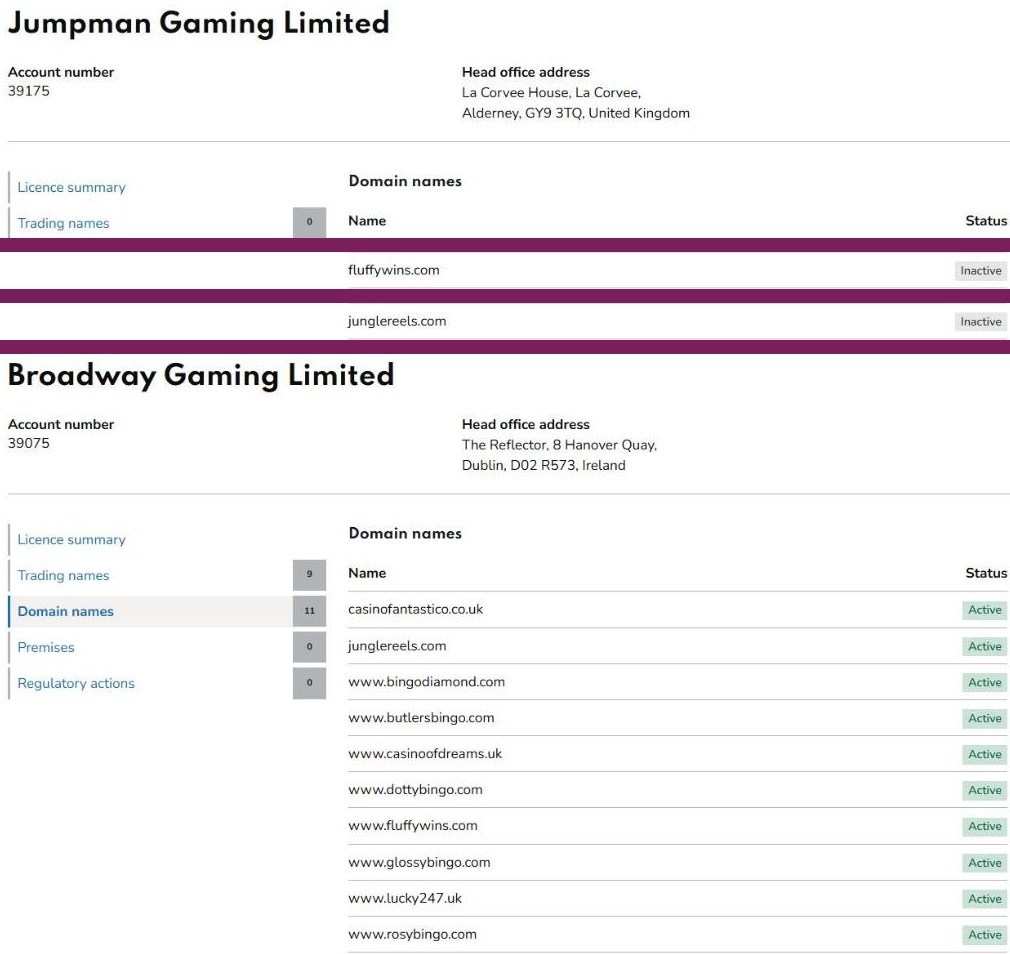Click the 11 count badge beside Domain names
Screen dimensions: 1010x954
click(x=309, y=611)
